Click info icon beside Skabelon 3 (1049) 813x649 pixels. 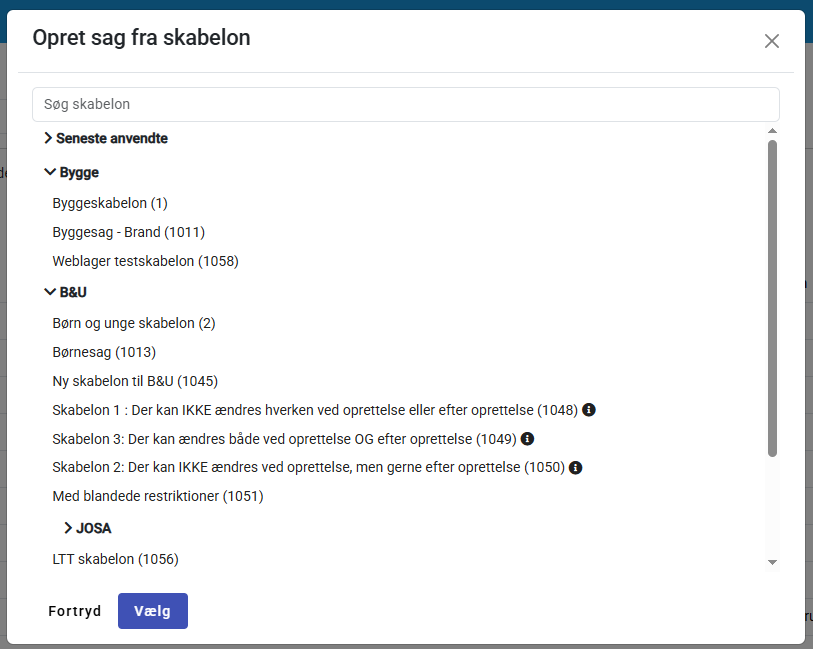(528, 438)
